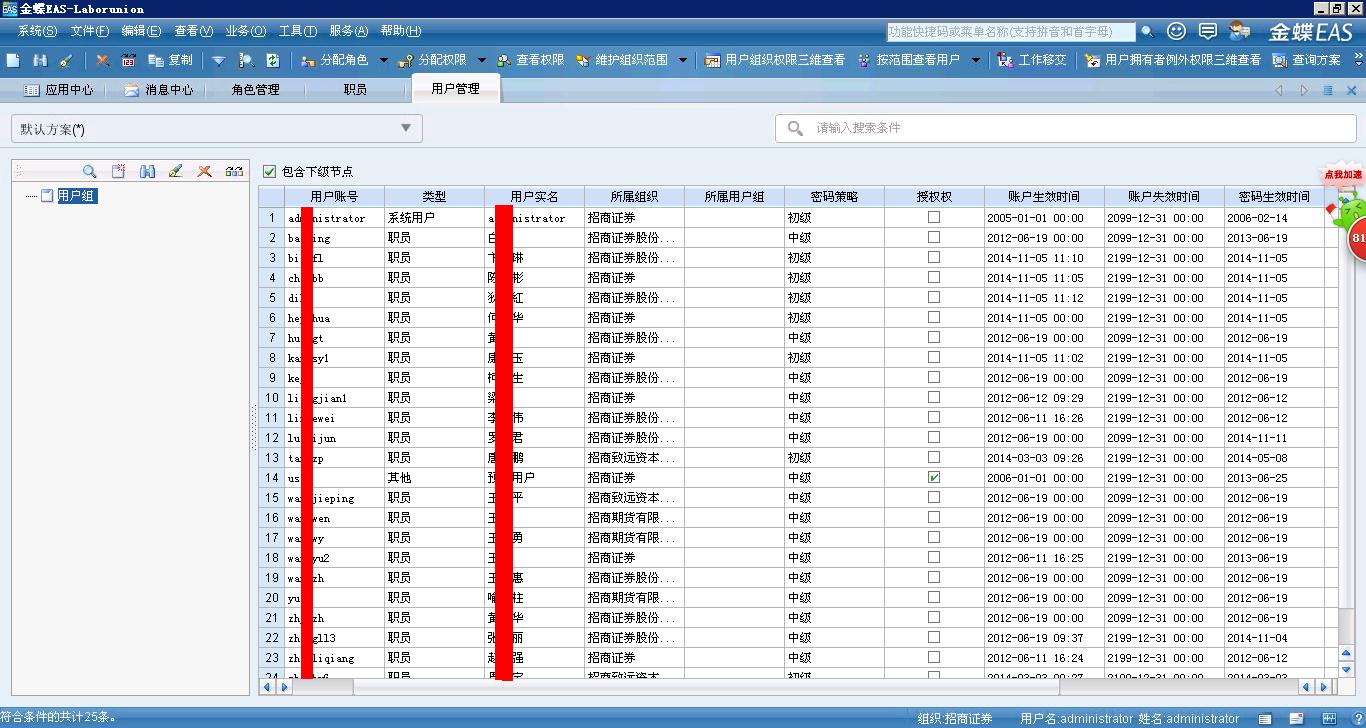Click the delete X icon in user group panel
1366x728 pixels.
(x=205, y=171)
